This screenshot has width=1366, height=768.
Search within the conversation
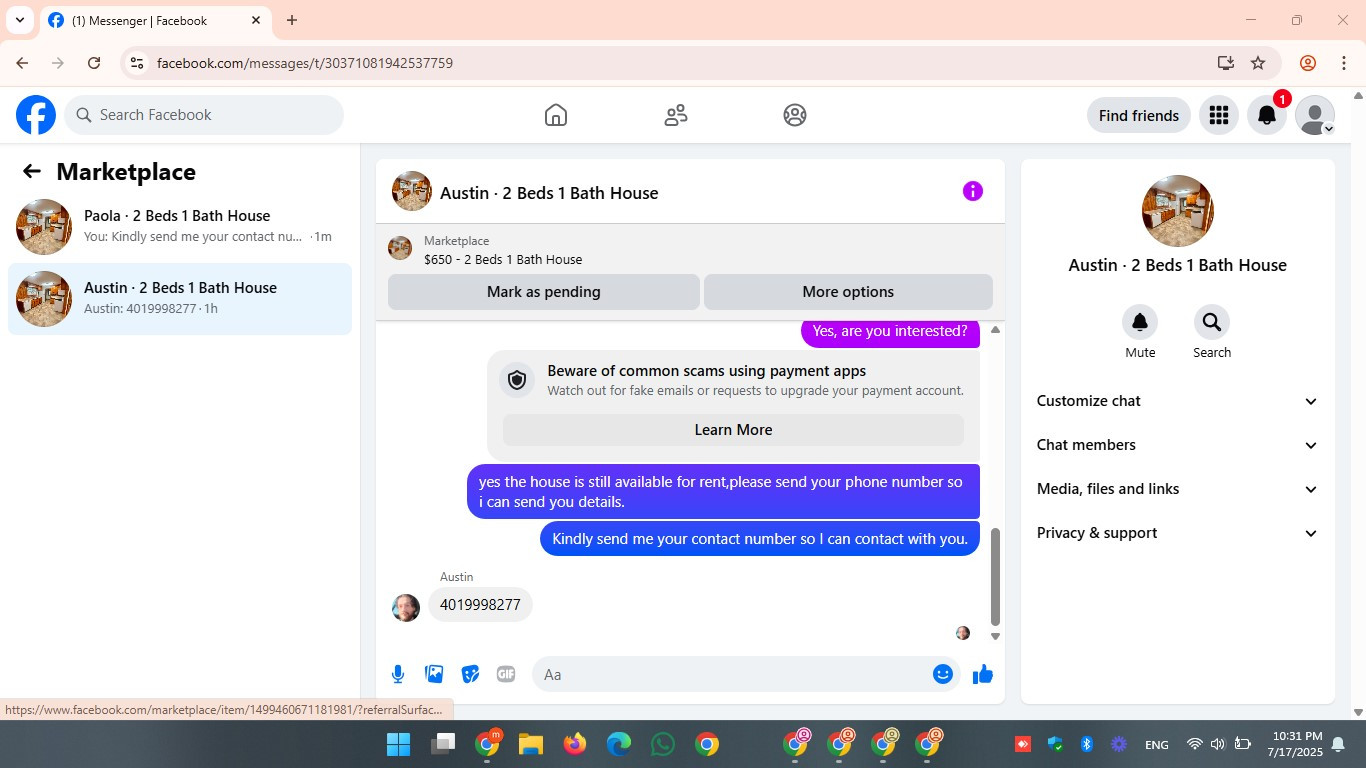pyautogui.click(x=1212, y=322)
